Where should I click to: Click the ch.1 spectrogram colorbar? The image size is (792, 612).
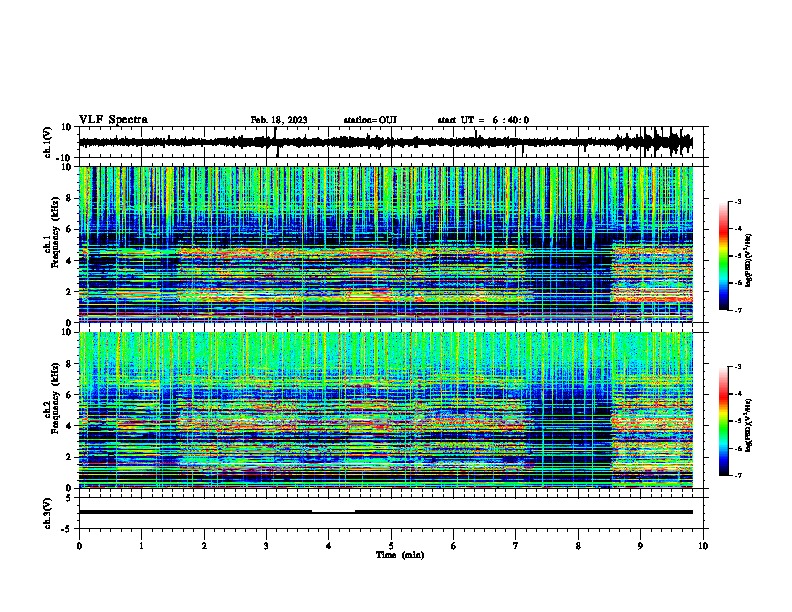click(x=723, y=256)
